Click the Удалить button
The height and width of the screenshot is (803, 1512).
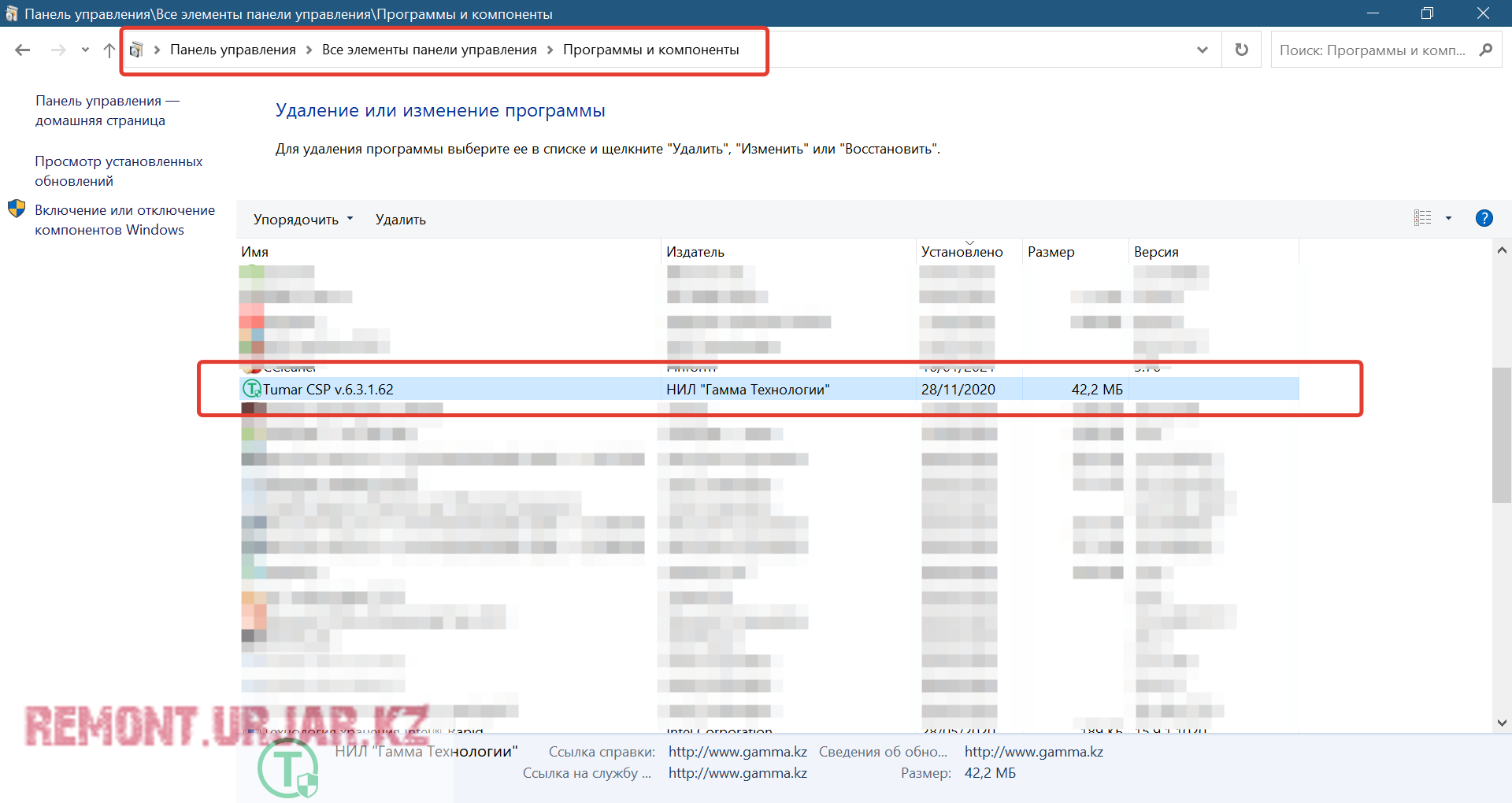click(x=400, y=219)
